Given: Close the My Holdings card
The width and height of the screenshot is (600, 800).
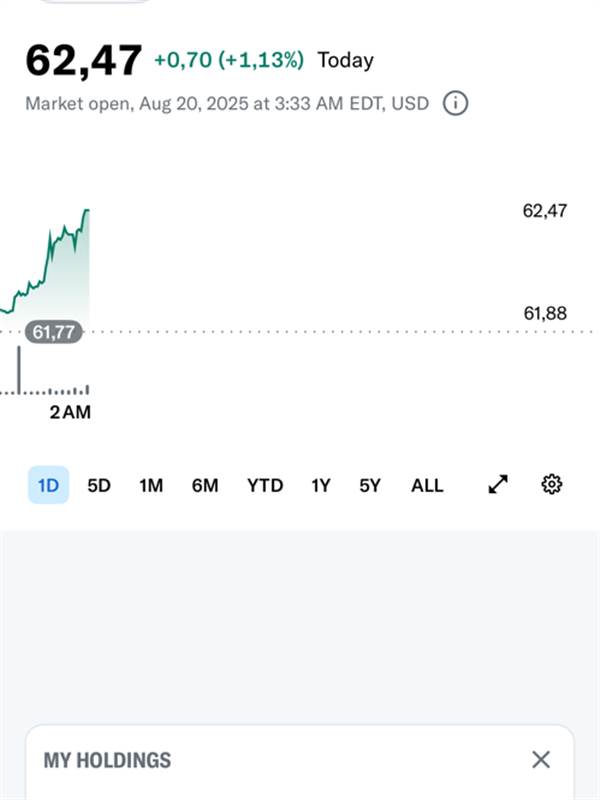Looking at the screenshot, I should click(541, 759).
